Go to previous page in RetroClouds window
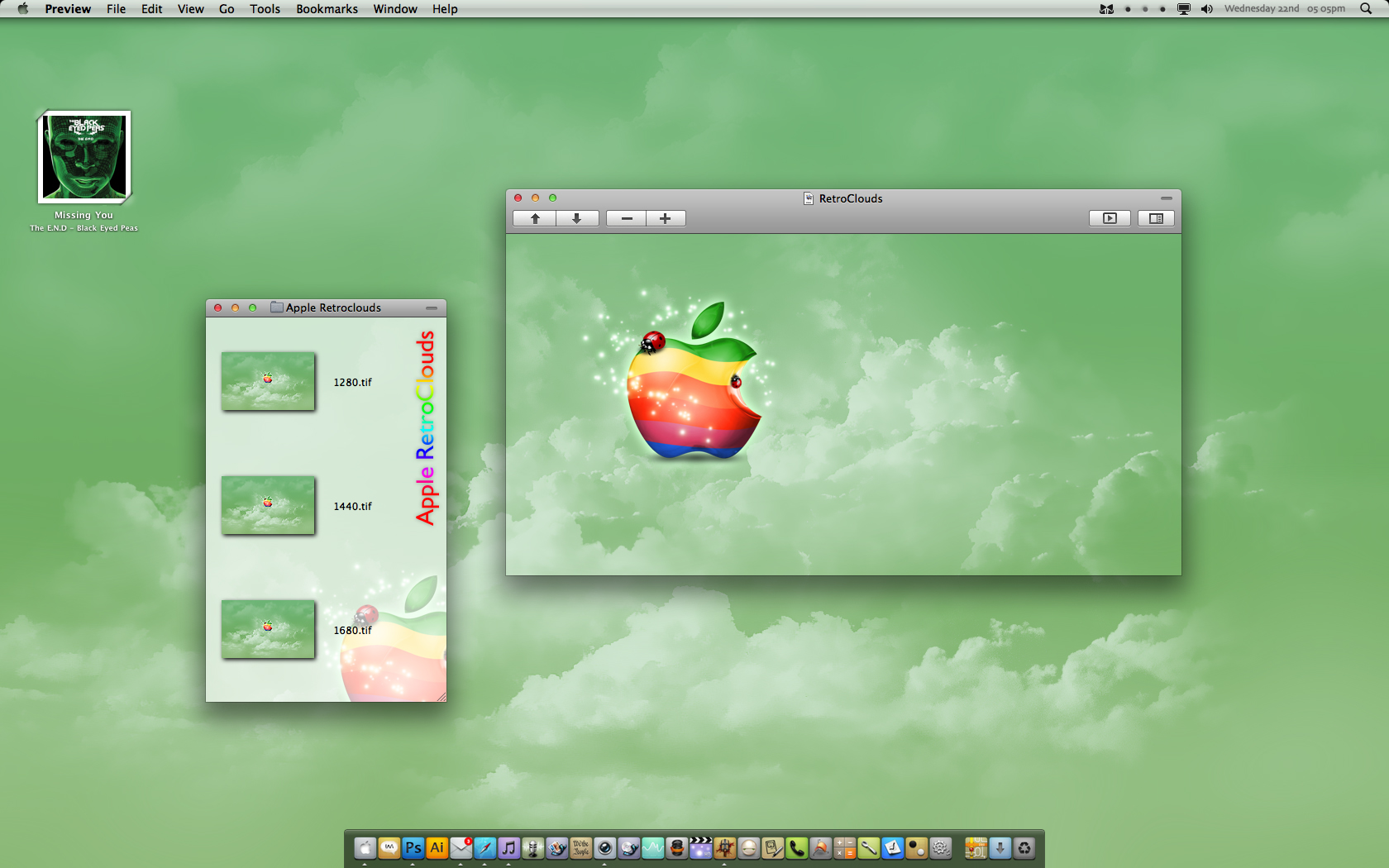1389x868 pixels. point(535,218)
